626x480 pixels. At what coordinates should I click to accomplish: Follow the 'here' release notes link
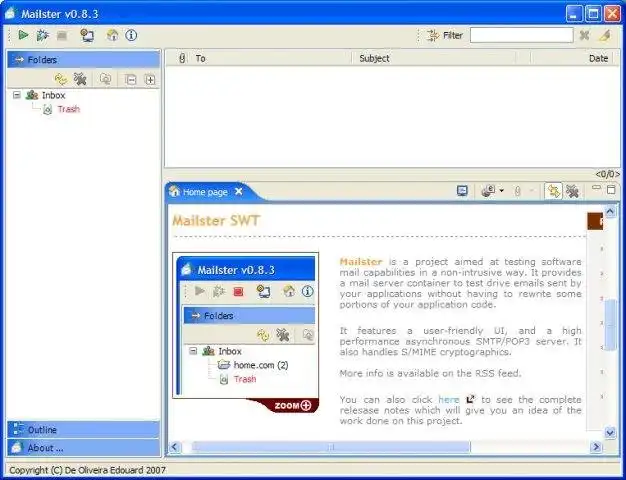click(x=449, y=399)
